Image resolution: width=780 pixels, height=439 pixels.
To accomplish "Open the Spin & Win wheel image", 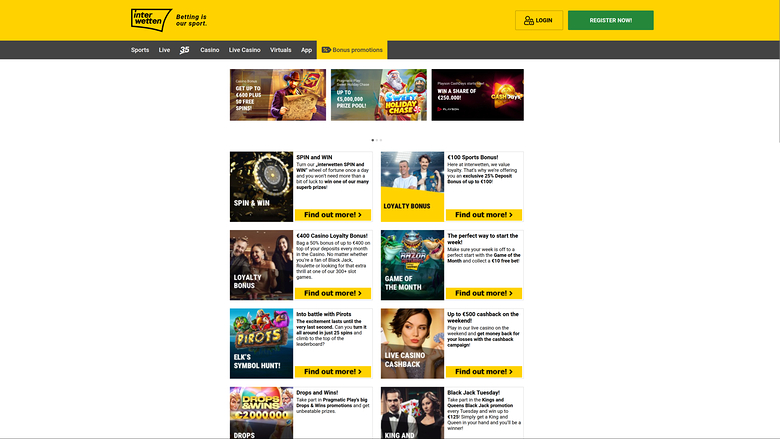I will click(261, 186).
